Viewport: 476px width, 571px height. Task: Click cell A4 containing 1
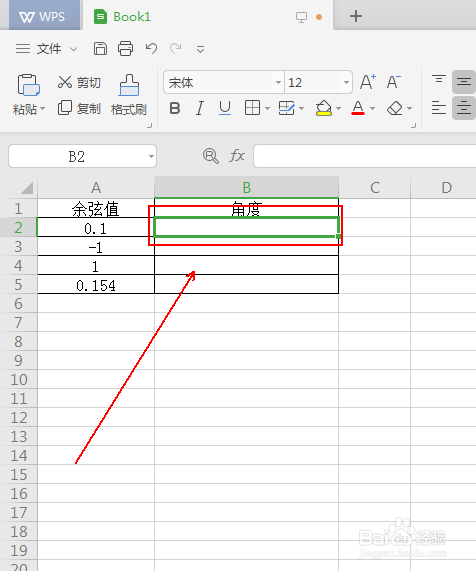click(x=96, y=265)
